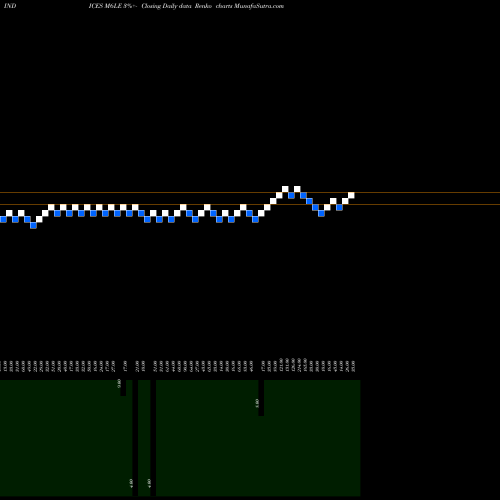Click the black volume bar labeled 8.00

click(x=261, y=398)
